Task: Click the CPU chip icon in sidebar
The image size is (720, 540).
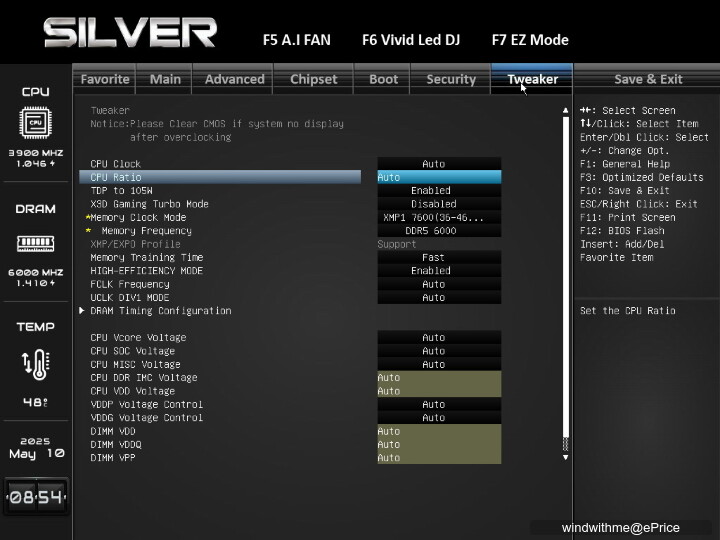Action: click(35, 123)
